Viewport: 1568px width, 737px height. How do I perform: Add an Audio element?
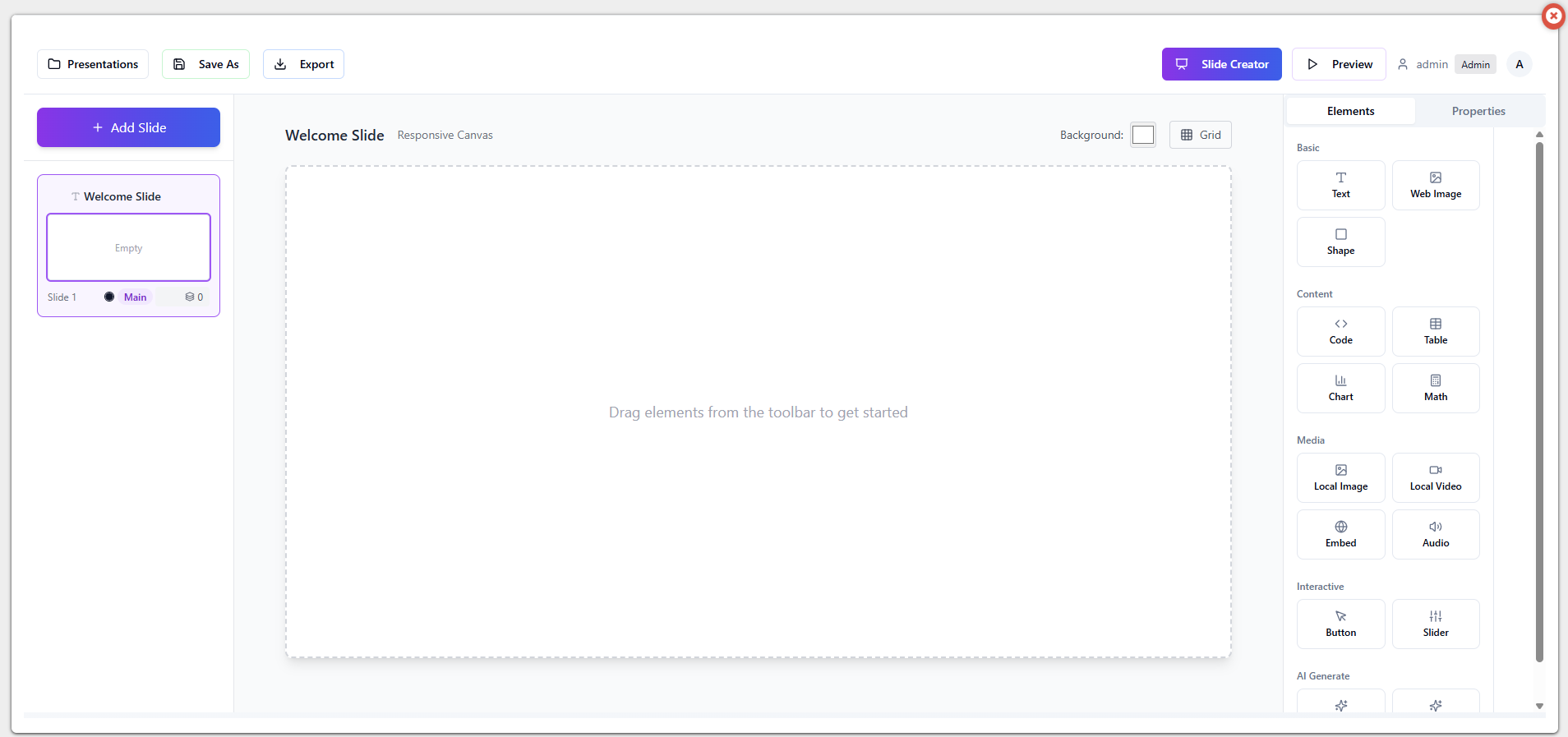pyautogui.click(x=1435, y=535)
